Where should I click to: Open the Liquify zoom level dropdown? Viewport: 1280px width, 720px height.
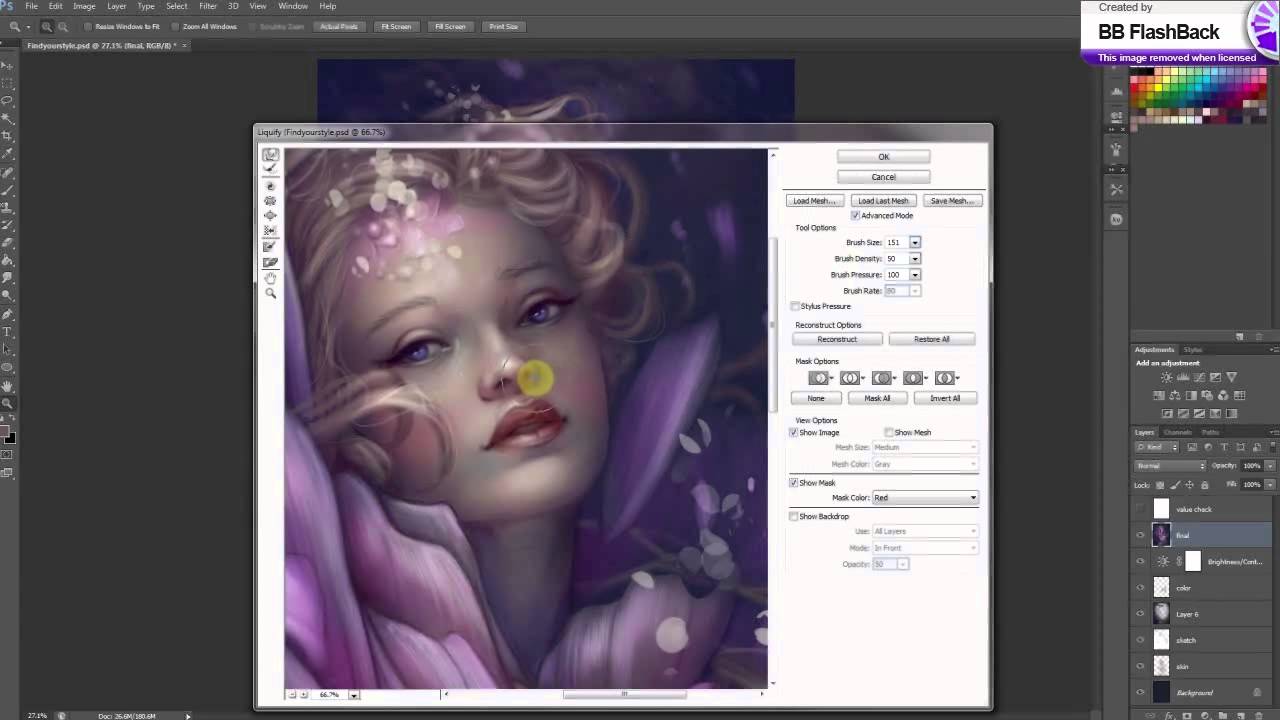[x=353, y=694]
